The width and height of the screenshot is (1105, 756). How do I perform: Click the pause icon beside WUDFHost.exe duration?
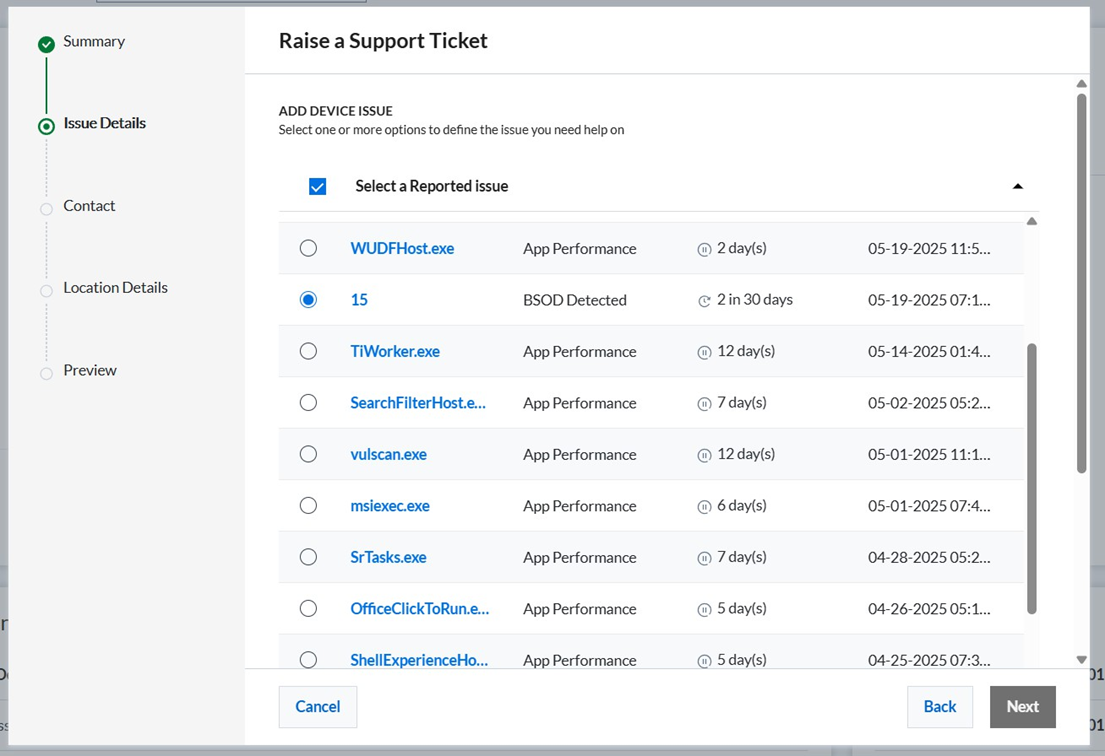(704, 249)
